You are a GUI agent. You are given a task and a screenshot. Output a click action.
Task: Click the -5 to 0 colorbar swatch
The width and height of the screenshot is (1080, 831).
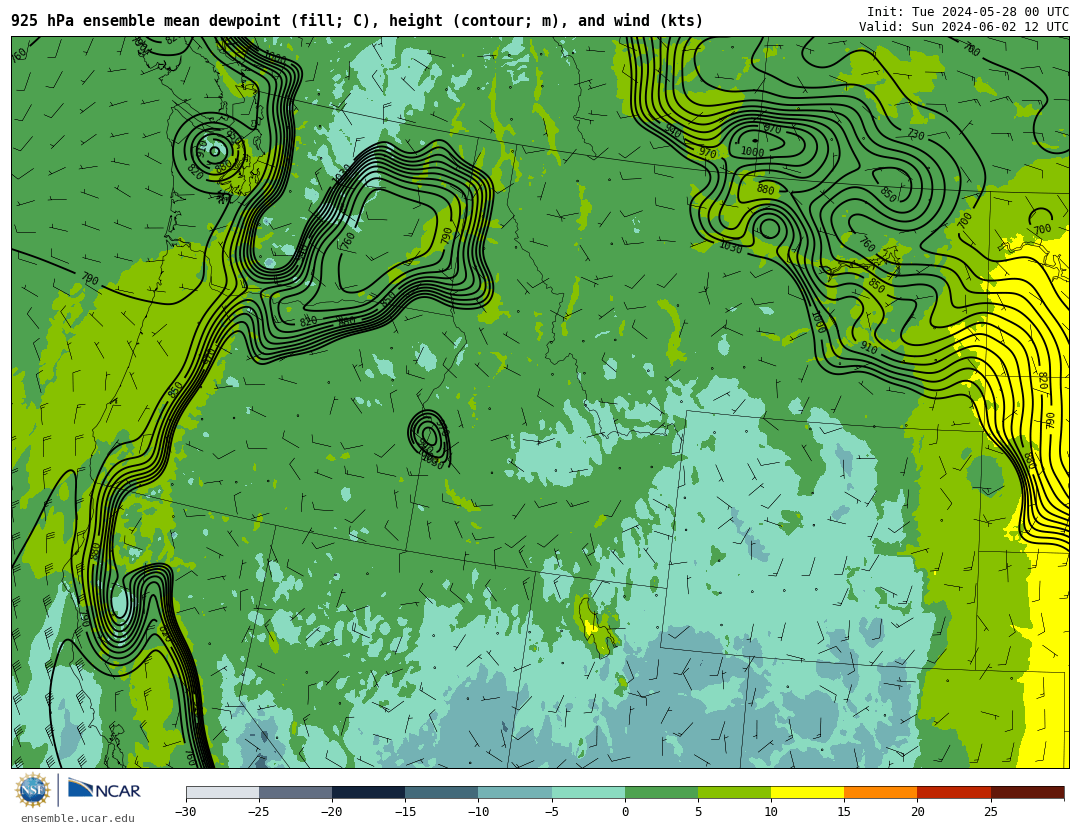pos(588,792)
